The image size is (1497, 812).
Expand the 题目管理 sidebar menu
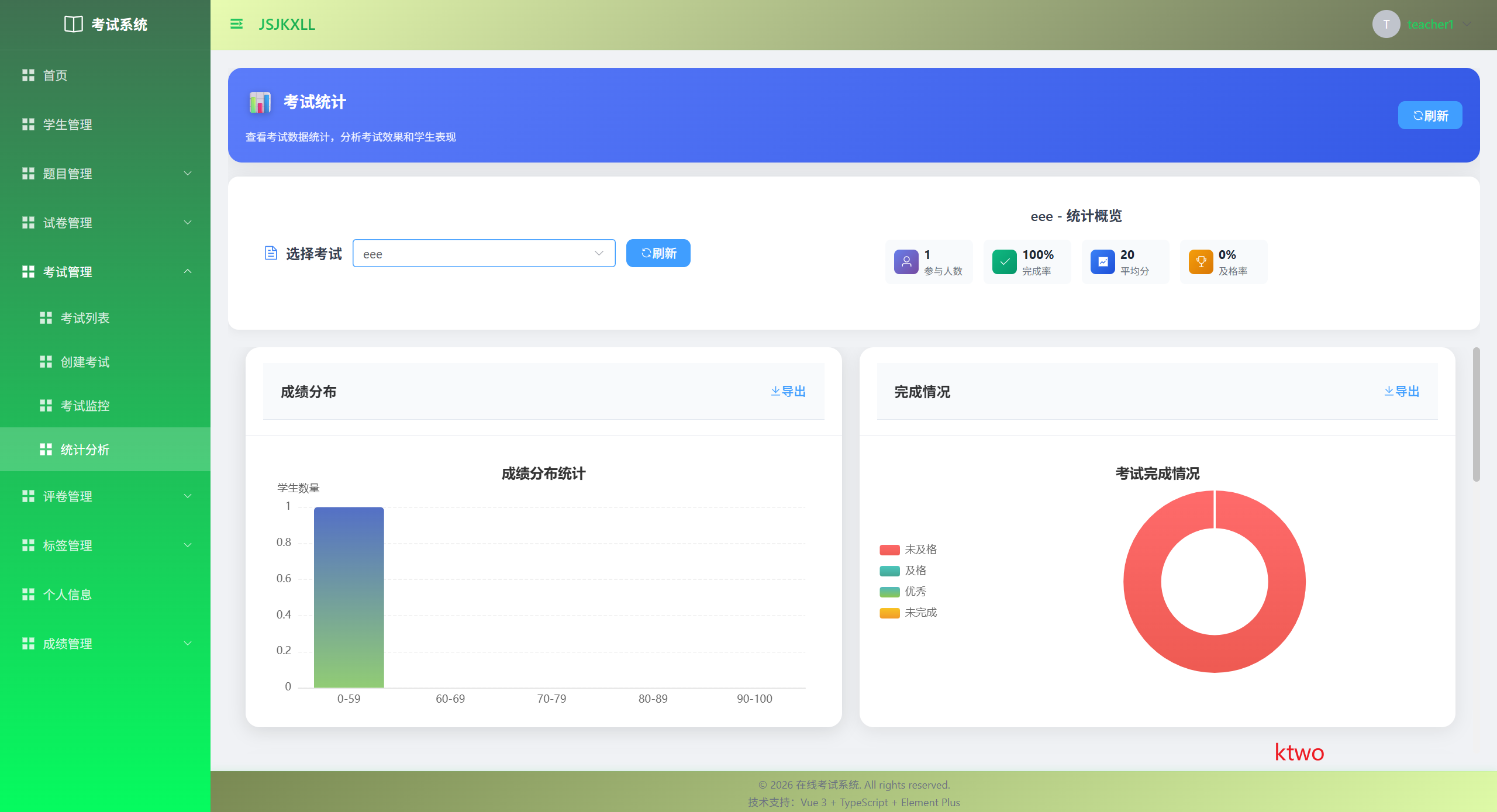(105, 174)
